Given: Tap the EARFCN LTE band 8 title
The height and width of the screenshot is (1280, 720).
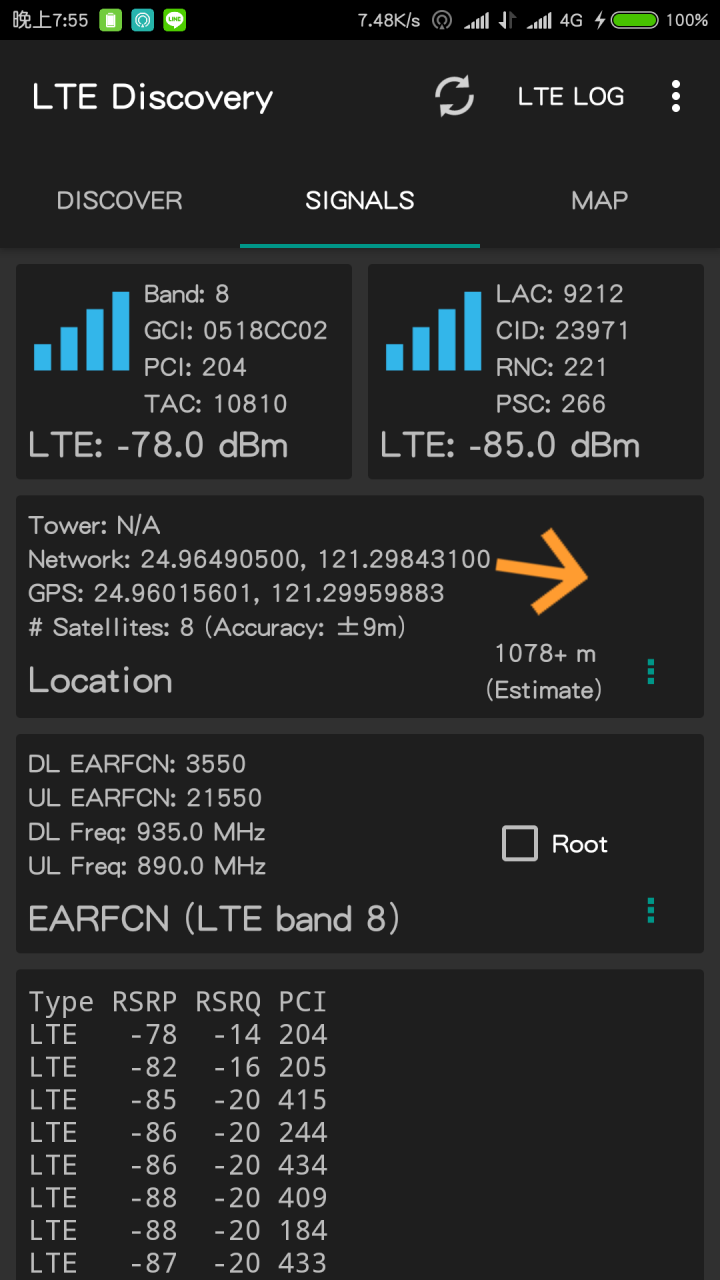Looking at the screenshot, I should pyautogui.click(x=214, y=919).
